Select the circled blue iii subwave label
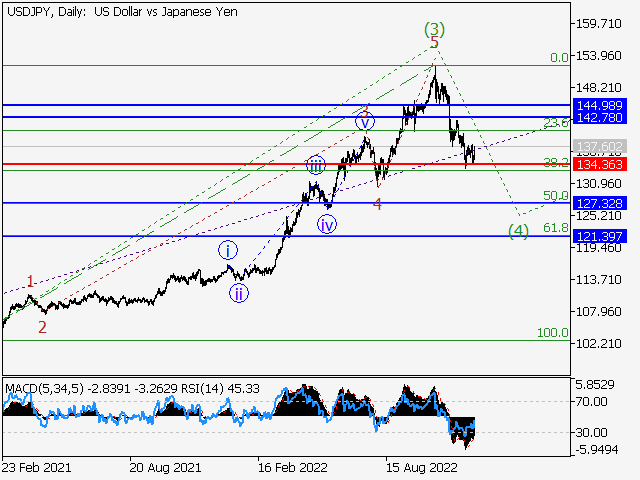Screen dimensions: 640x480 (x=316, y=165)
